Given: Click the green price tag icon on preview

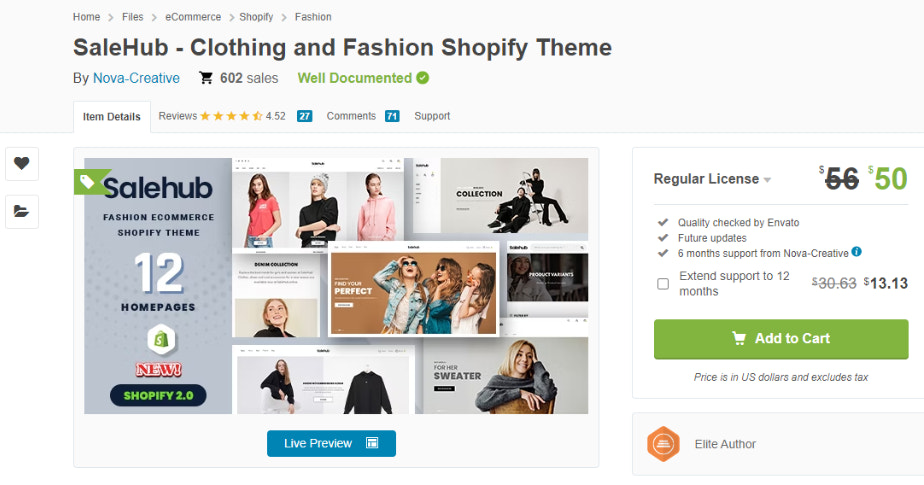Looking at the screenshot, I should [x=88, y=181].
